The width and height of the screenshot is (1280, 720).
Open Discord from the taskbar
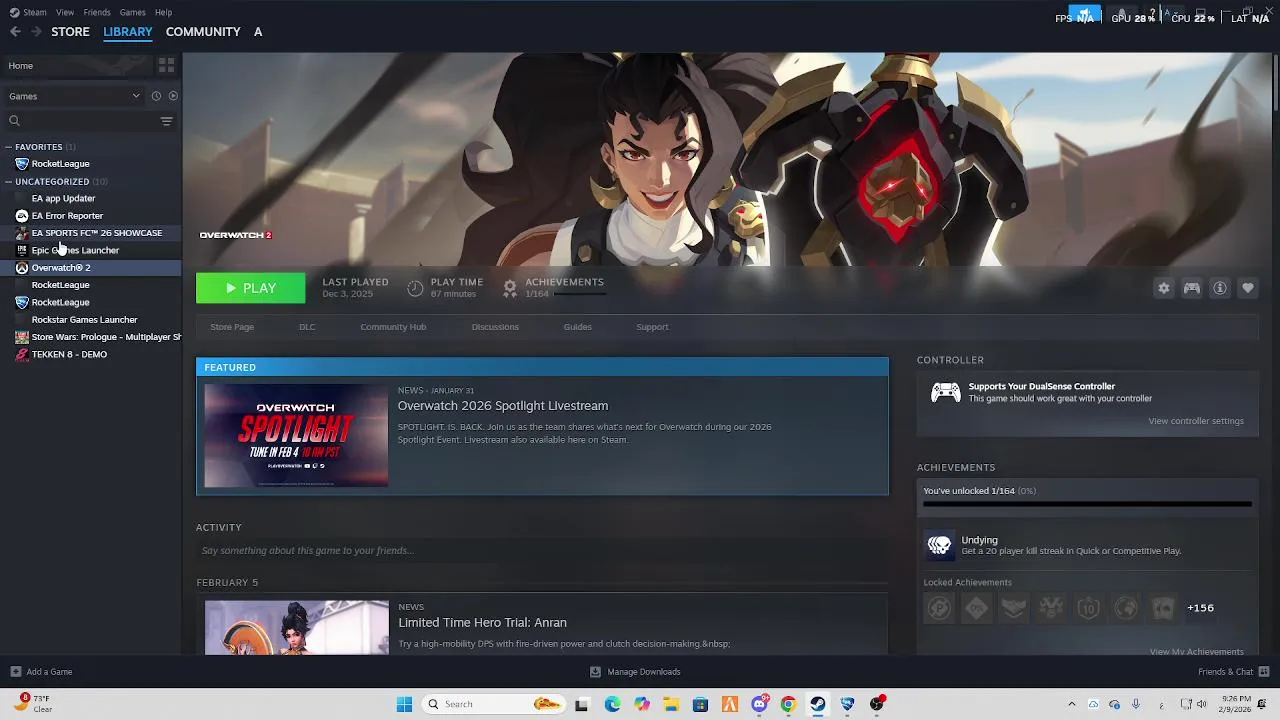(759, 704)
